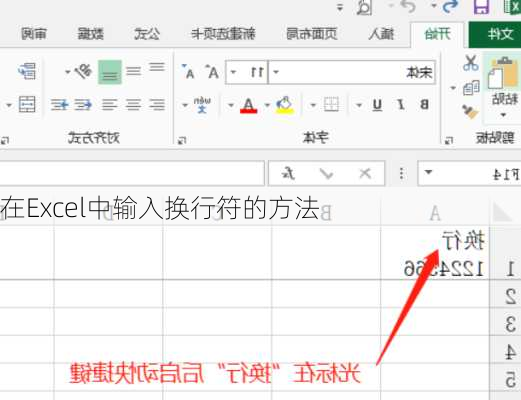Open the Orientation dropdown arrow
This screenshot has height=400, width=521.
[68, 71]
